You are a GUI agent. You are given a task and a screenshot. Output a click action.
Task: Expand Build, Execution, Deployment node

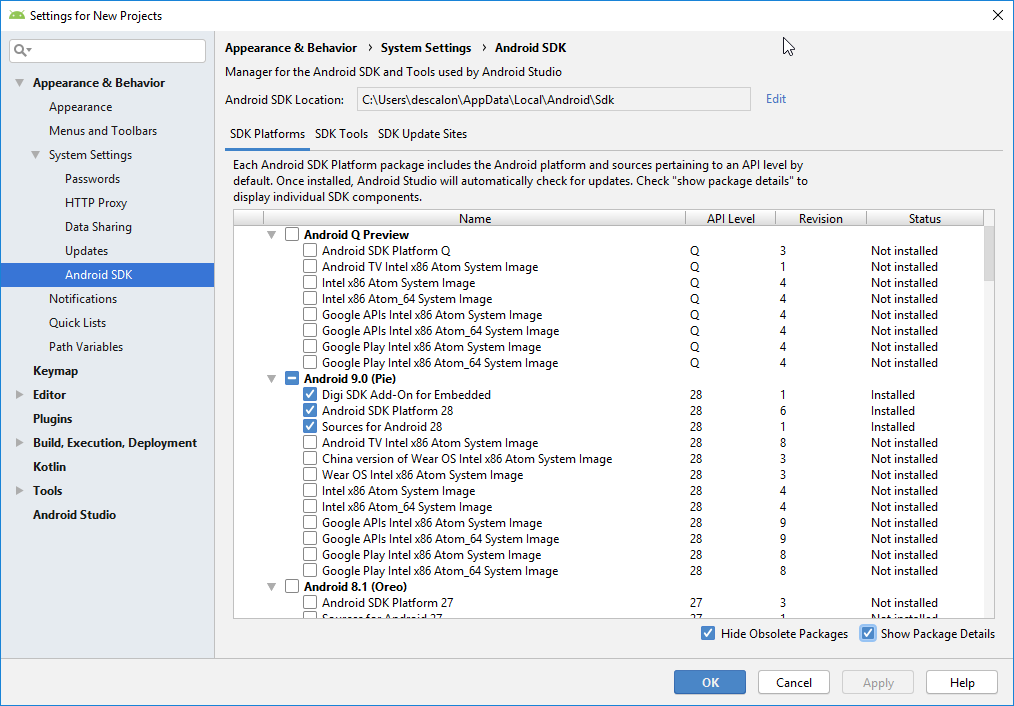pyautogui.click(x=19, y=443)
